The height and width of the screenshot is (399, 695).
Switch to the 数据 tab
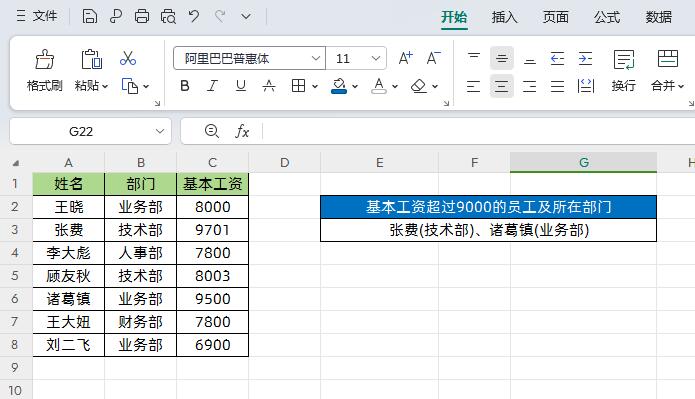659,17
